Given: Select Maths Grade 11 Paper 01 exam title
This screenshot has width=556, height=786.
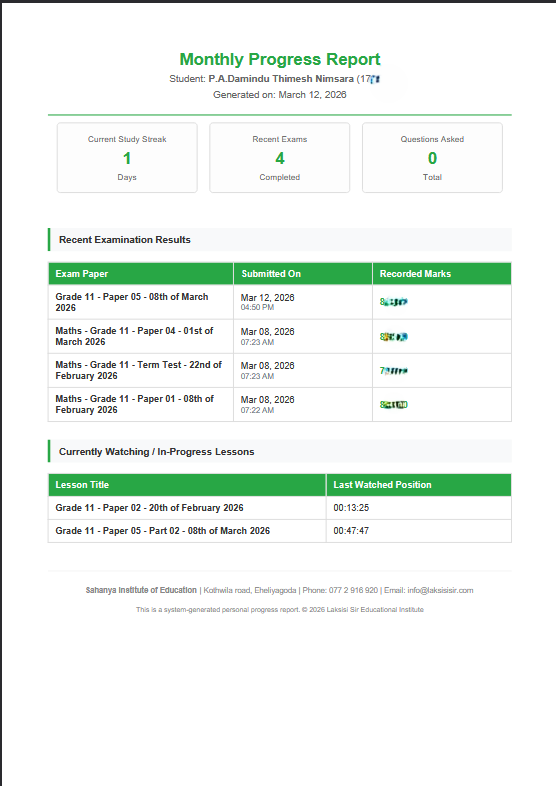Looking at the screenshot, I should pos(134,404).
